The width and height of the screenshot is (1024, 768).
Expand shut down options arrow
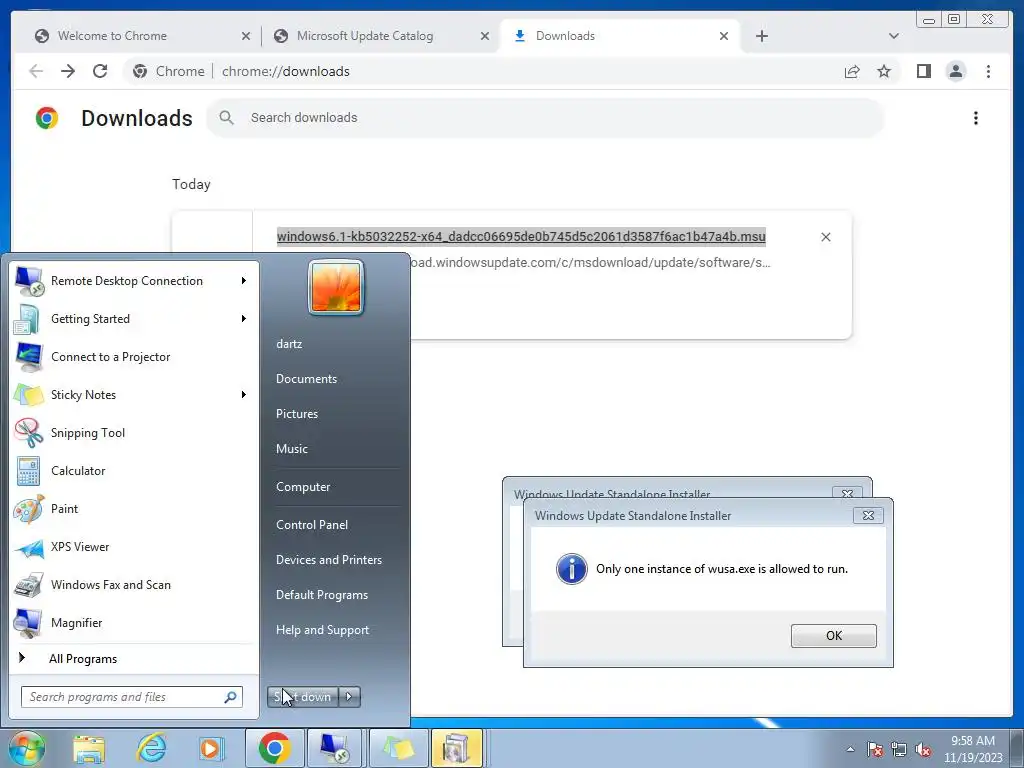point(349,697)
